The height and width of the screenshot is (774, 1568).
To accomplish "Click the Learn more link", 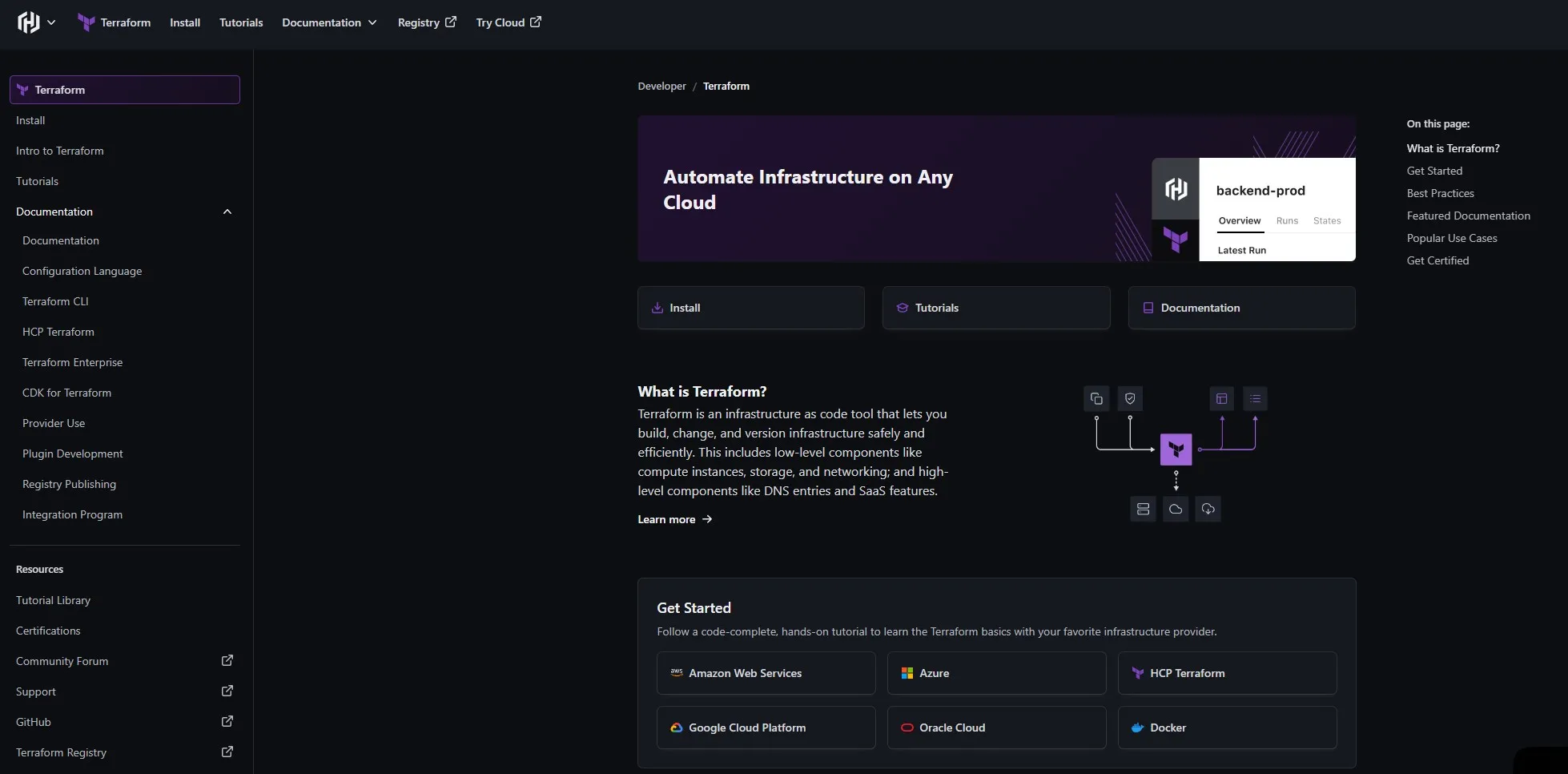I will tap(675, 519).
